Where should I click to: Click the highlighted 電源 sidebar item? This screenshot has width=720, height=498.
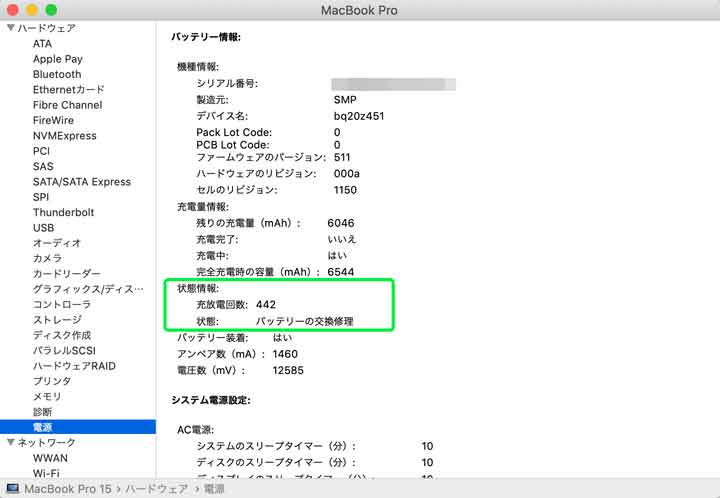[78, 427]
